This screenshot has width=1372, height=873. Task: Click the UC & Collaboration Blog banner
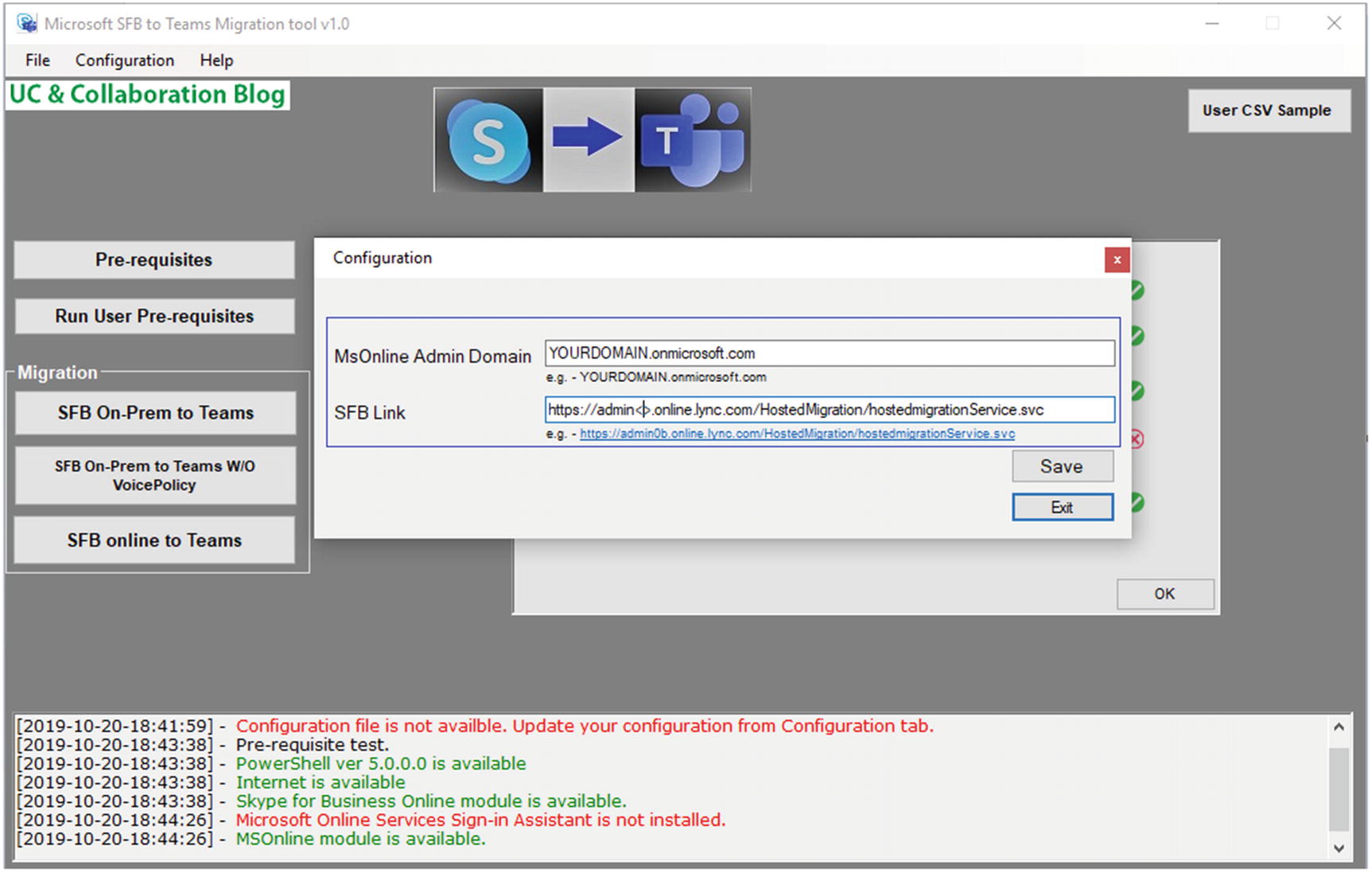147,95
